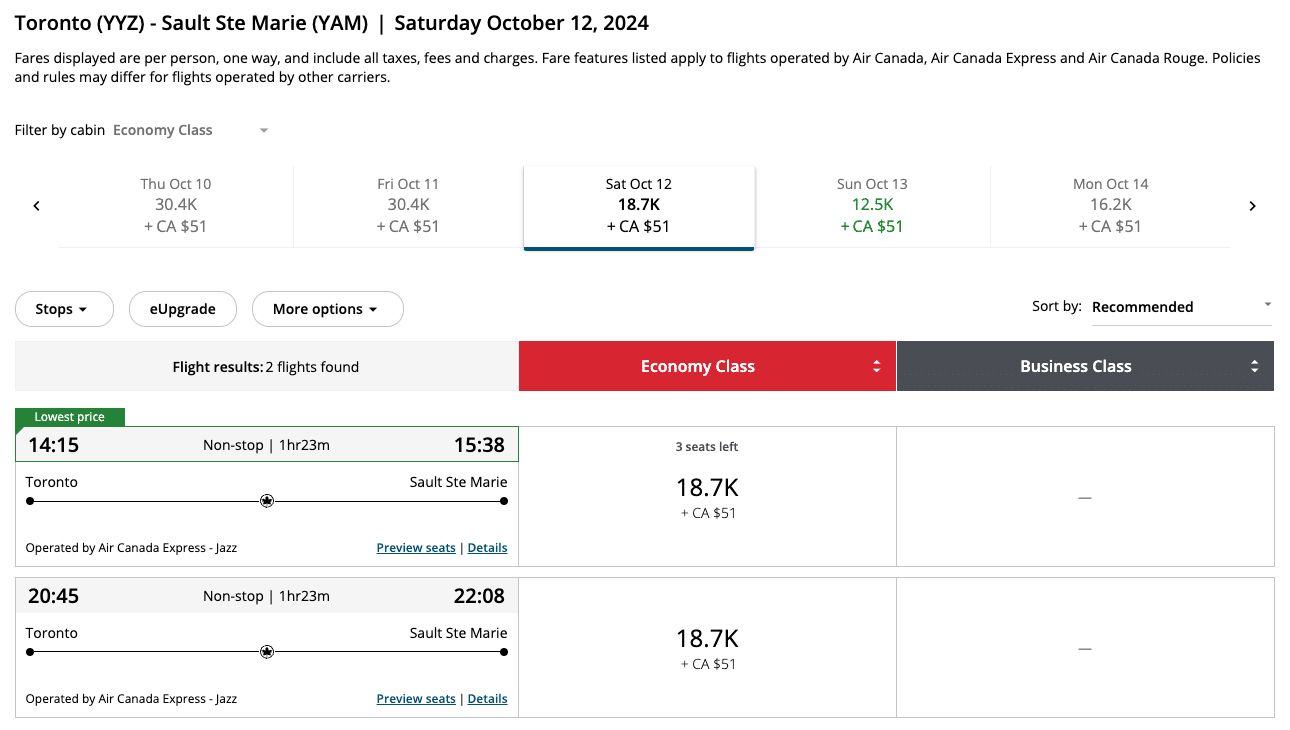1290x730 pixels.
Task: Open Details for the 14:15 flight
Action: point(487,548)
